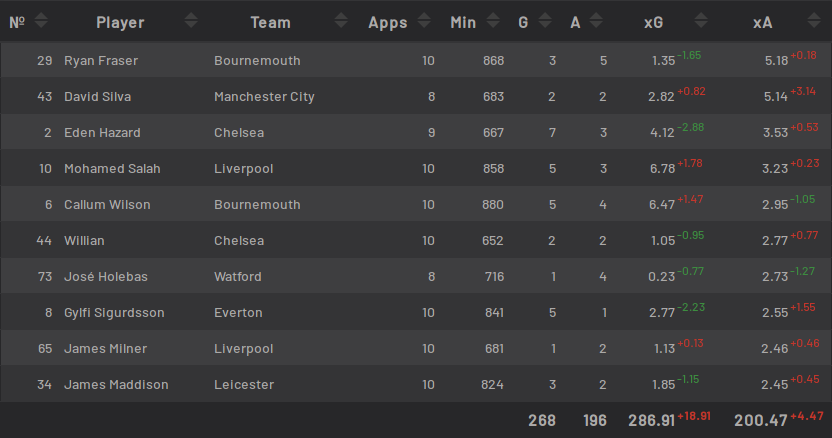Select the José Holebas table row name

tap(104, 277)
